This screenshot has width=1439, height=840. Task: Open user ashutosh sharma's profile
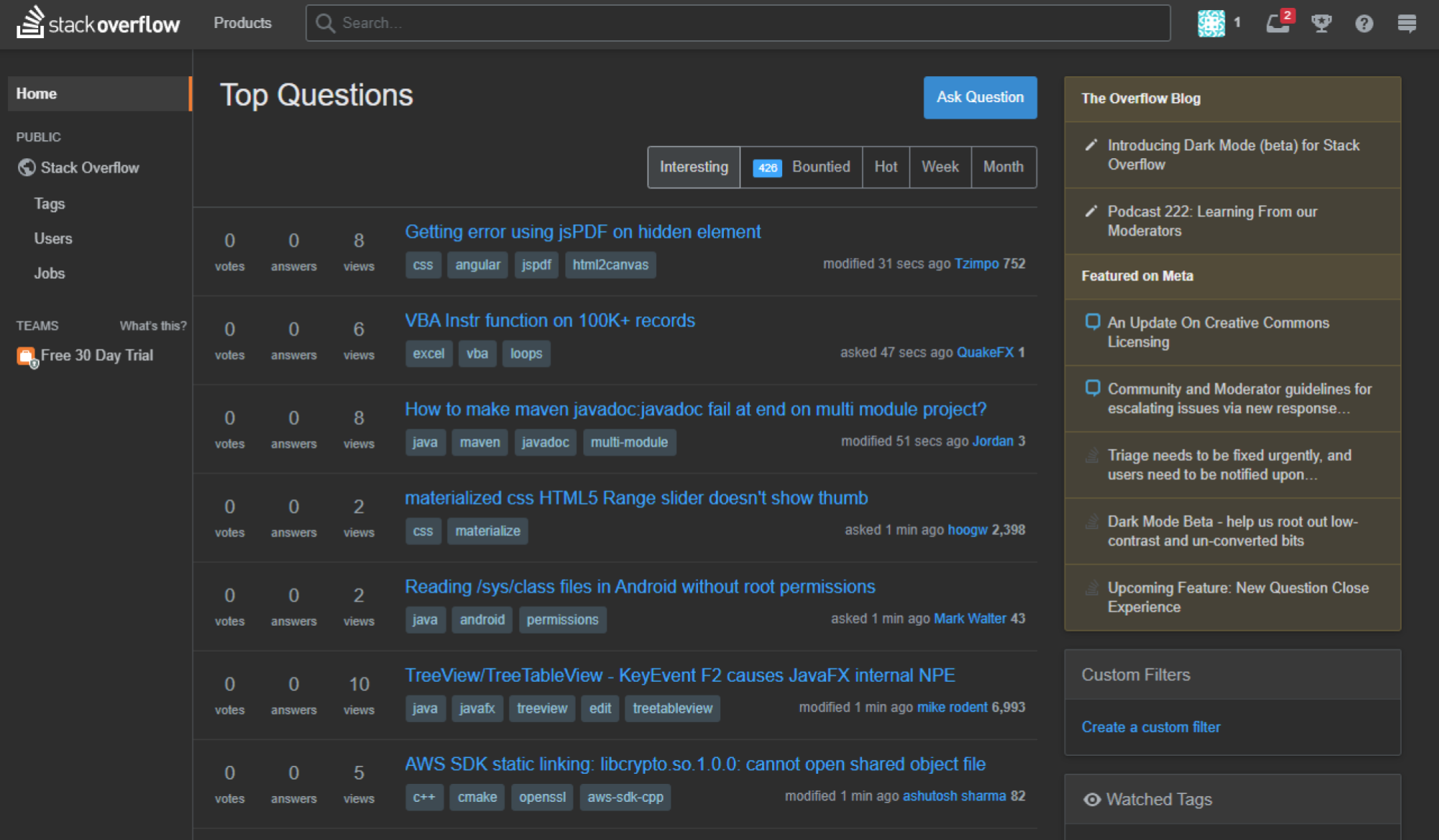[x=954, y=796]
